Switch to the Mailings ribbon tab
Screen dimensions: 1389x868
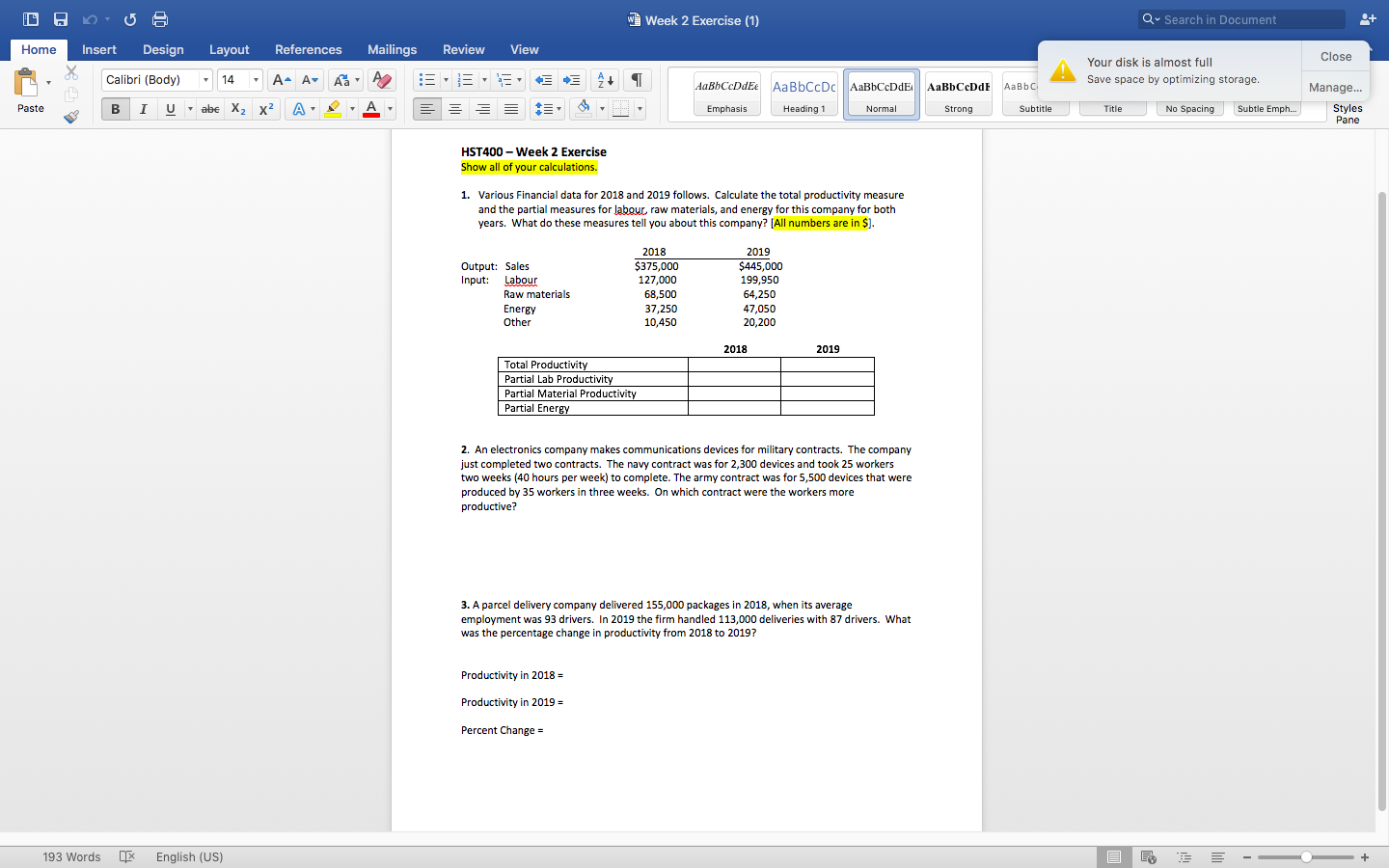click(392, 49)
